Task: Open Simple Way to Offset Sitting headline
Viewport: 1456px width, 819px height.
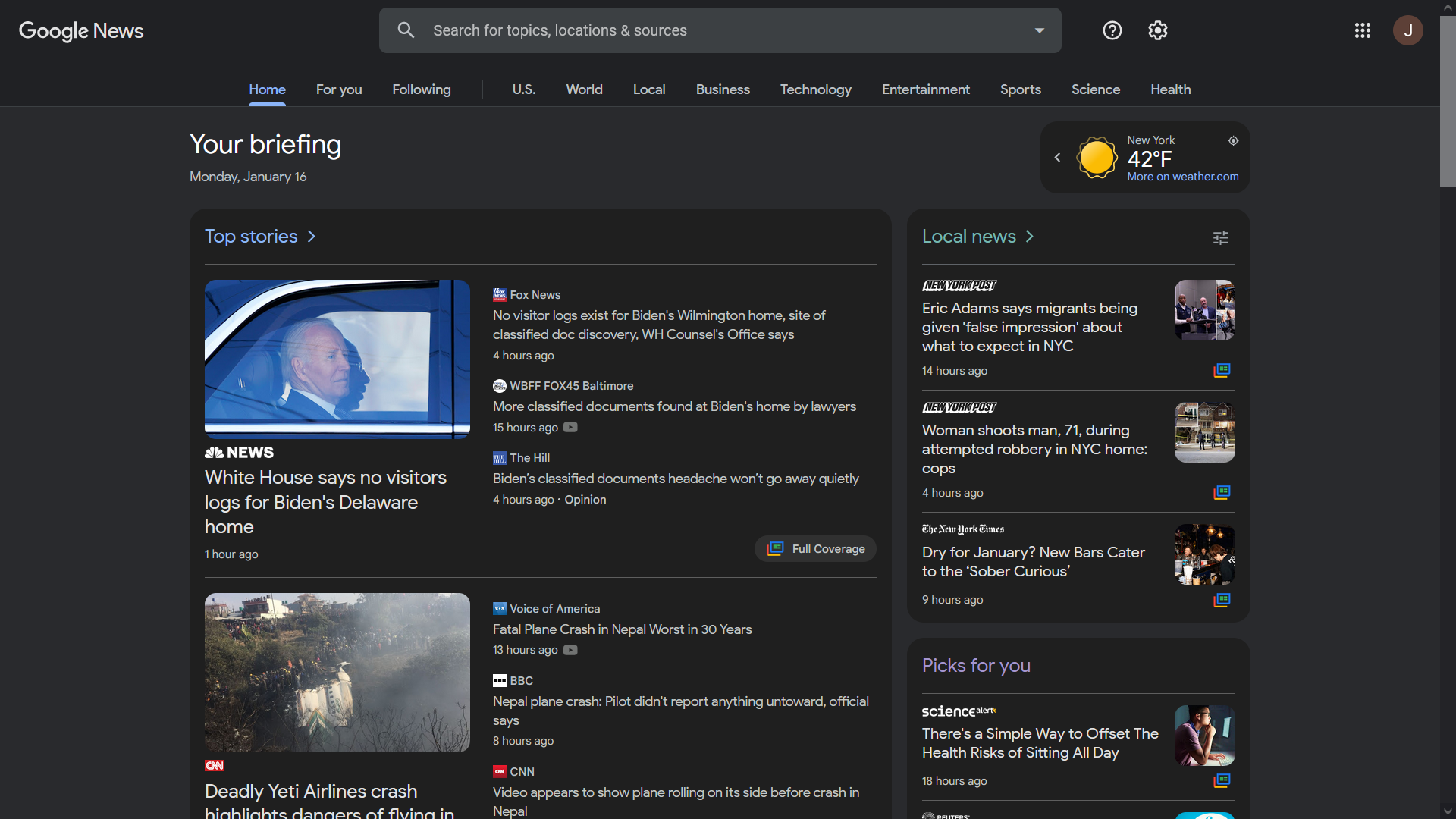Action: click(x=1040, y=743)
